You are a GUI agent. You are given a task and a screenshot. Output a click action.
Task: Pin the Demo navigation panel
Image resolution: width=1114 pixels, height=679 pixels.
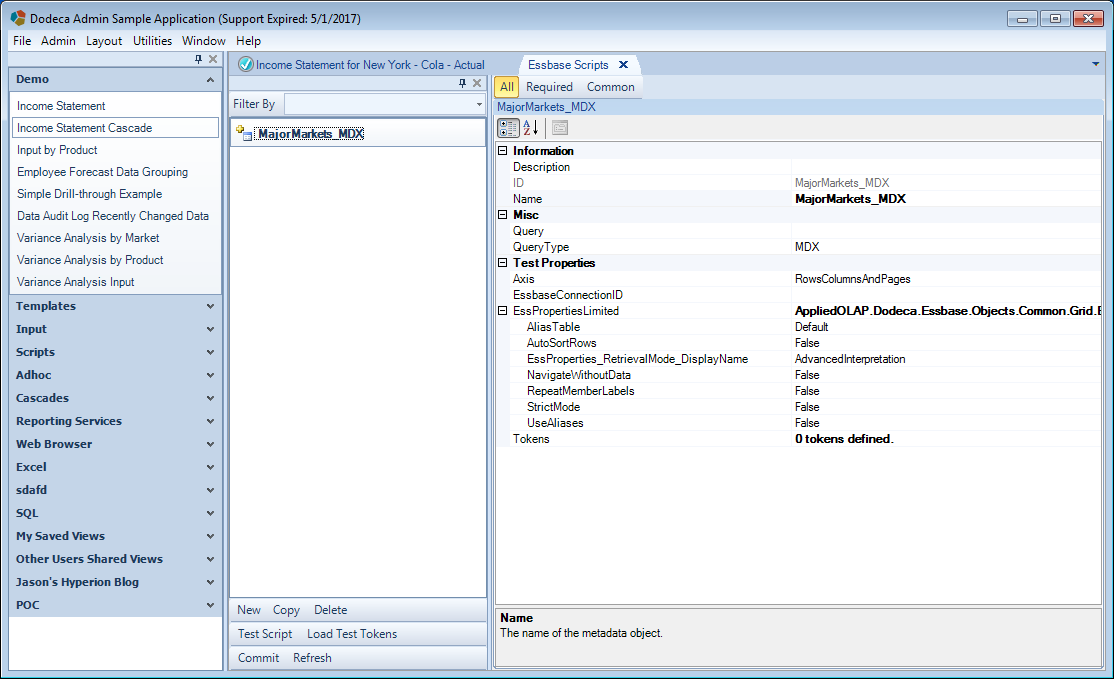coord(198,59)
